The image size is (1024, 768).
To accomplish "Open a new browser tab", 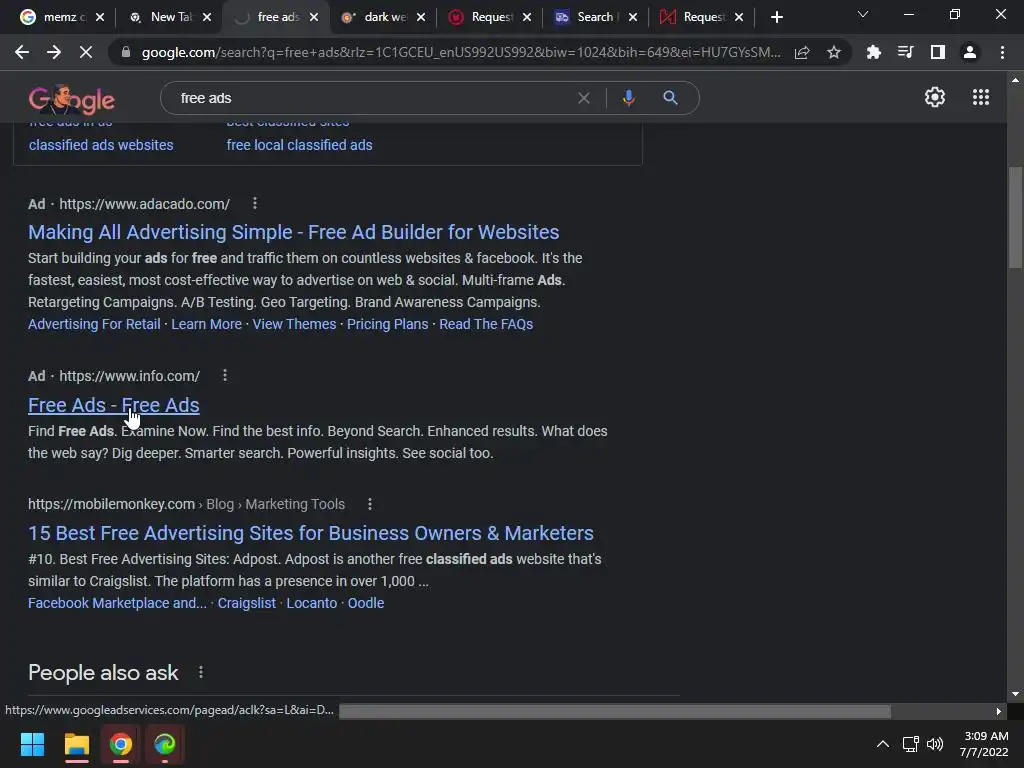I will coord(776,17).
